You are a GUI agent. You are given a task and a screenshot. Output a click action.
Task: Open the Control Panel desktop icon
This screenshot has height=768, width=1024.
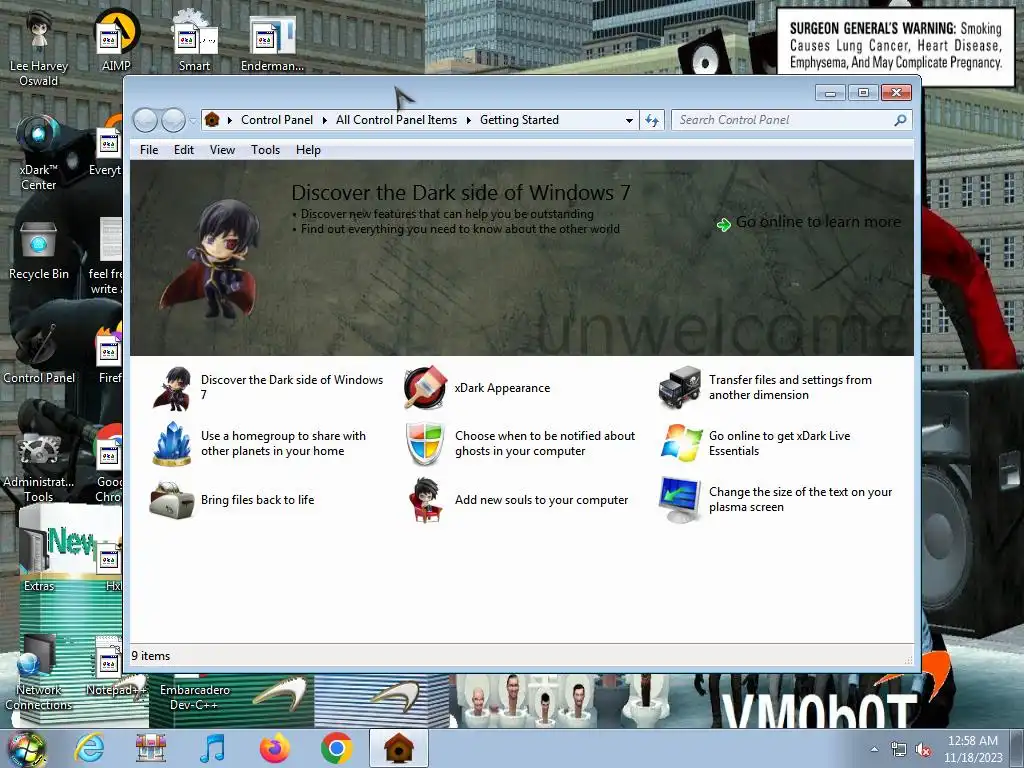[x=39, y=355]
